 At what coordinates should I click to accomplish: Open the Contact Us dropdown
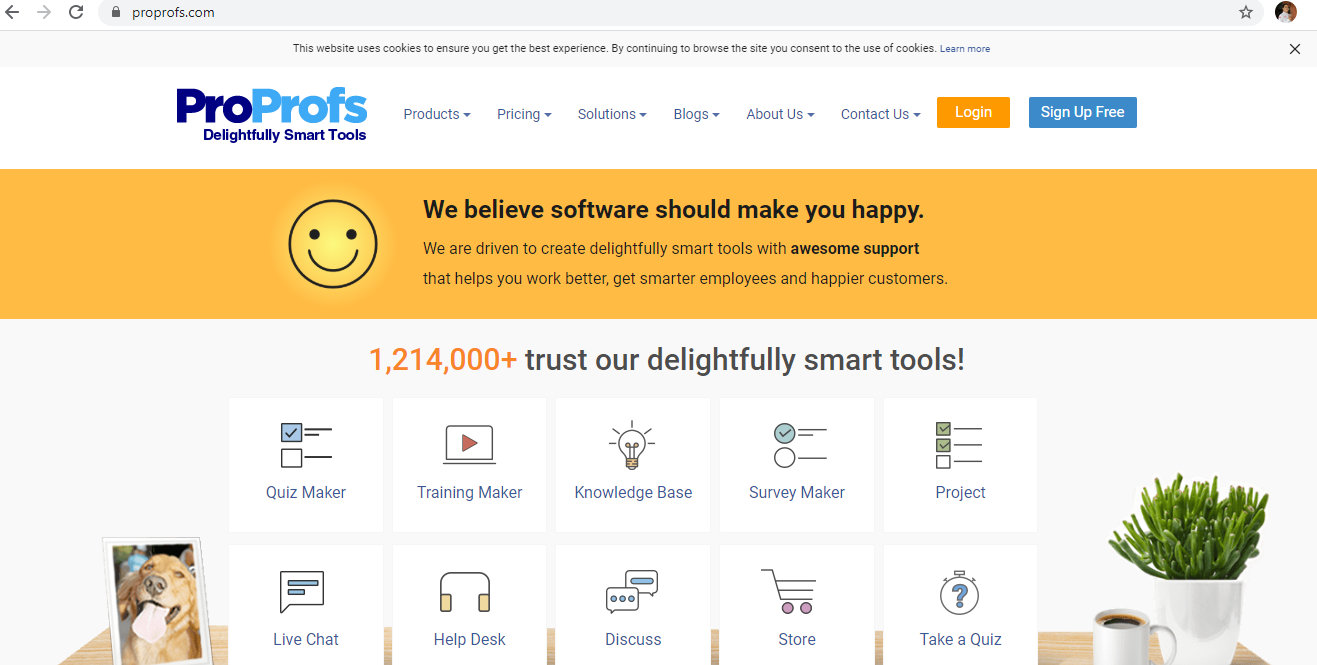880,114
